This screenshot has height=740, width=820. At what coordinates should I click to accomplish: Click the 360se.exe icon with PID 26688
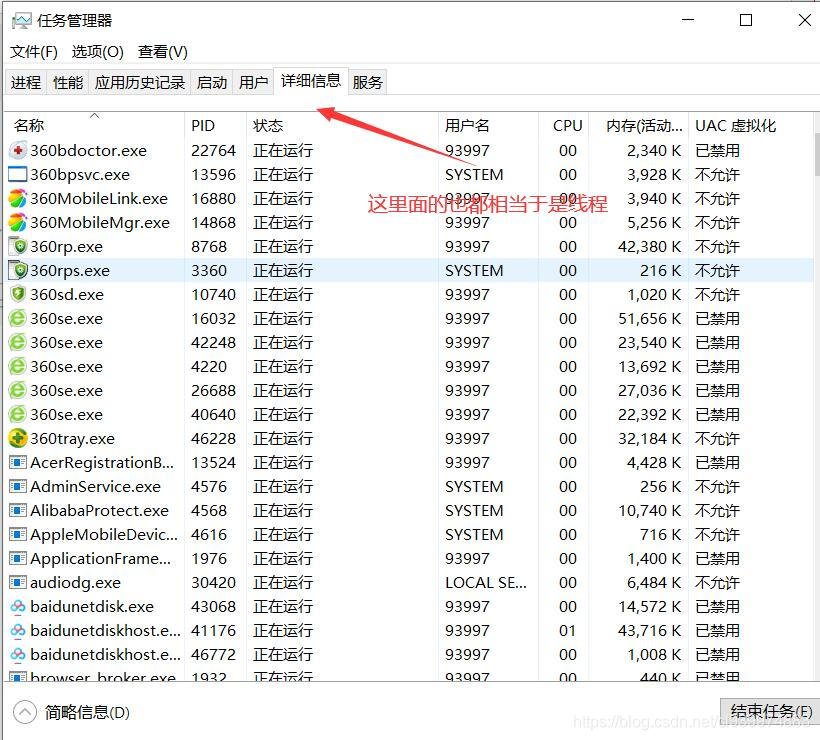click(x=18, y=391)
